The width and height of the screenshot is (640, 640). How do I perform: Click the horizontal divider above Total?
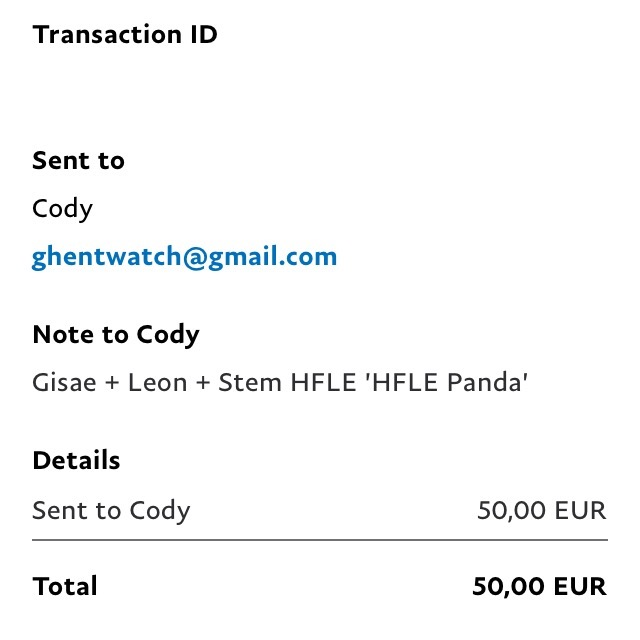320,540
